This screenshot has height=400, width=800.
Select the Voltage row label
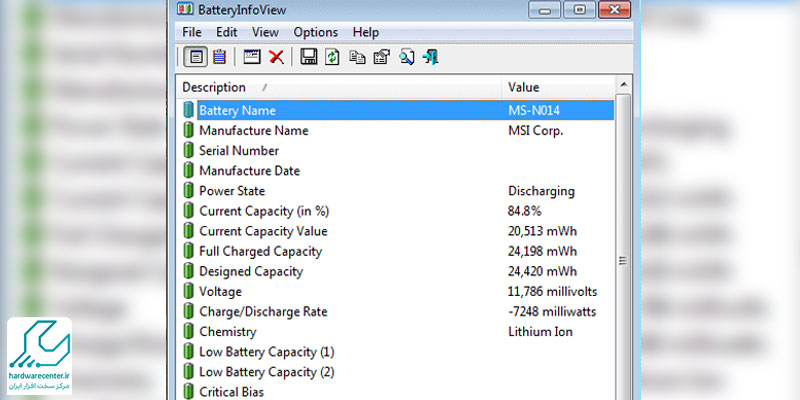pos(220,292)
